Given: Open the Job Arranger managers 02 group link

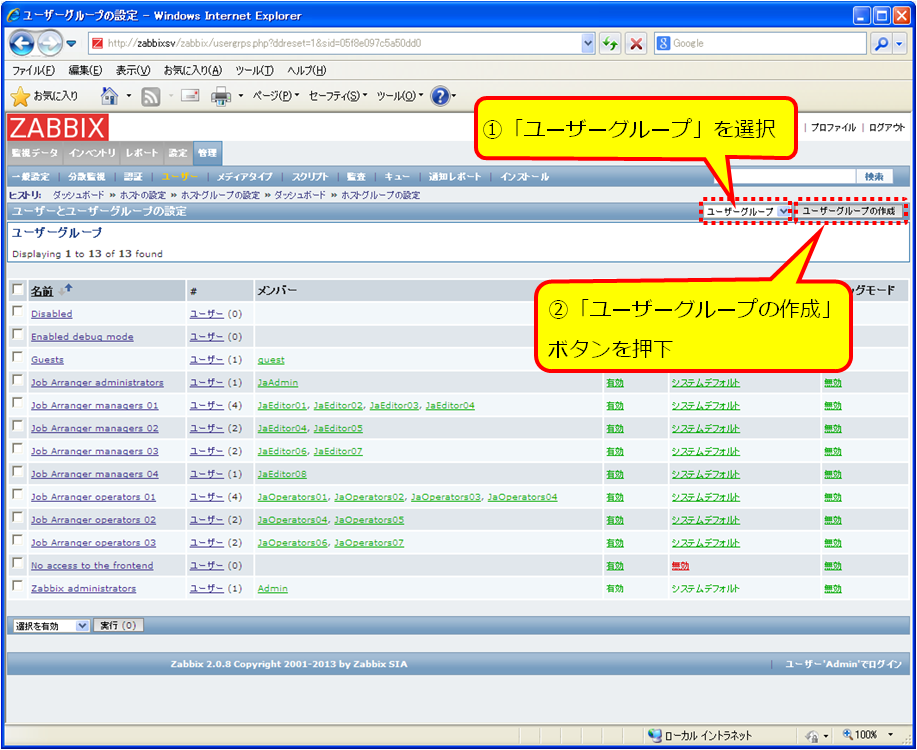Looking at the screenshot, I should click(95, 428).
